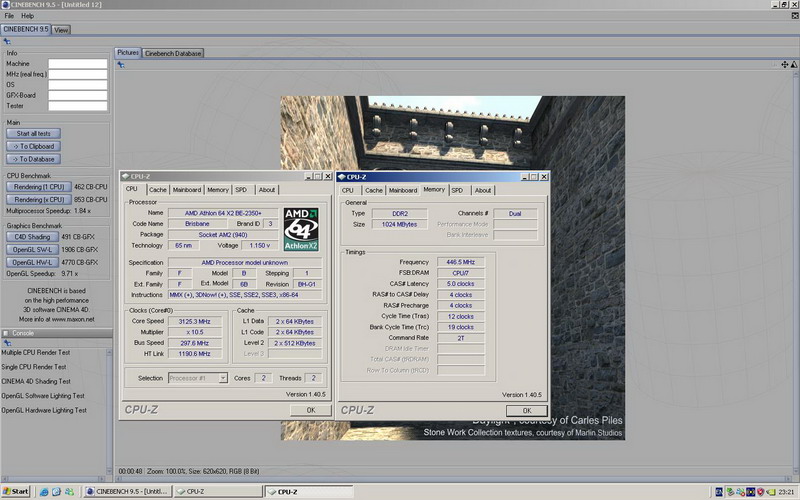
Task: Click the Tester input field
Action: (x=78, y=106)
